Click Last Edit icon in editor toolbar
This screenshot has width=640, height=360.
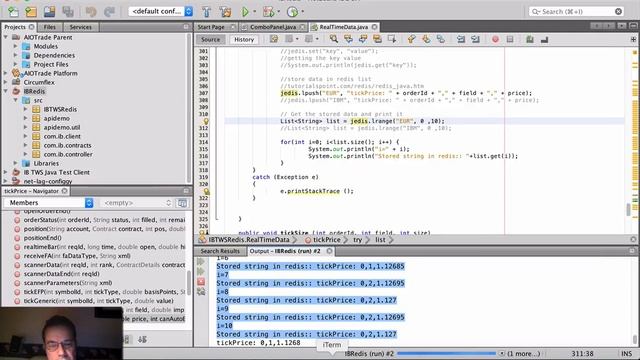[x=274, y=39]
